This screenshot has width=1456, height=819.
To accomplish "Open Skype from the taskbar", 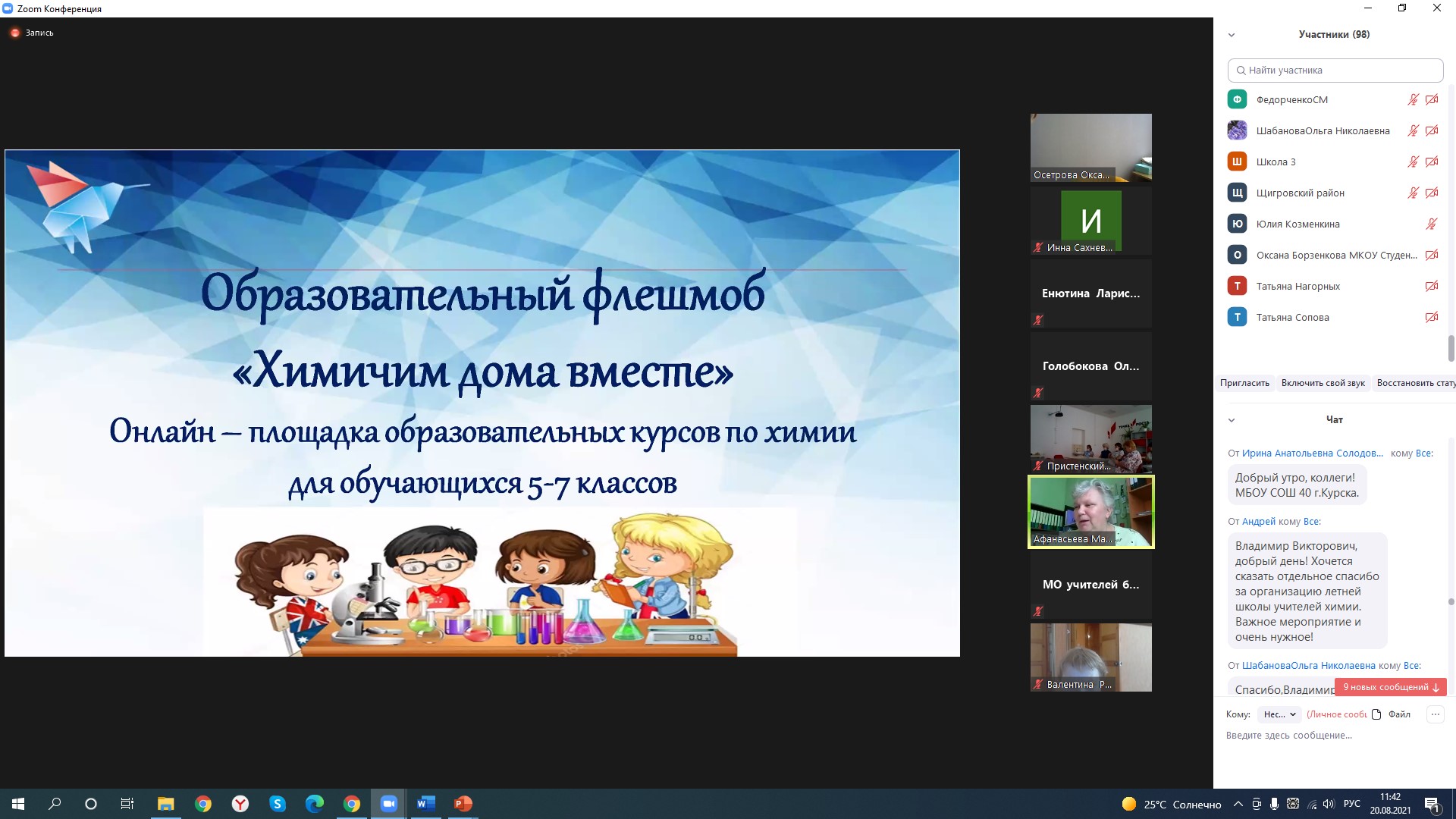I will 278,804.
